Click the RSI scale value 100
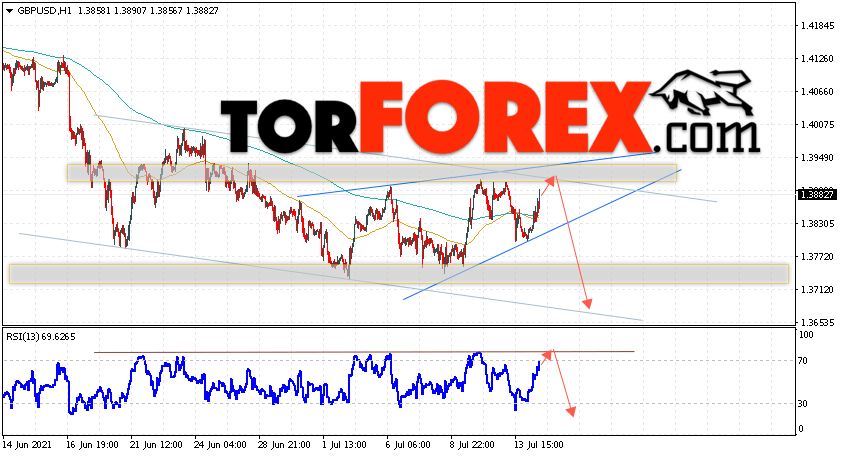 point(806,335)
